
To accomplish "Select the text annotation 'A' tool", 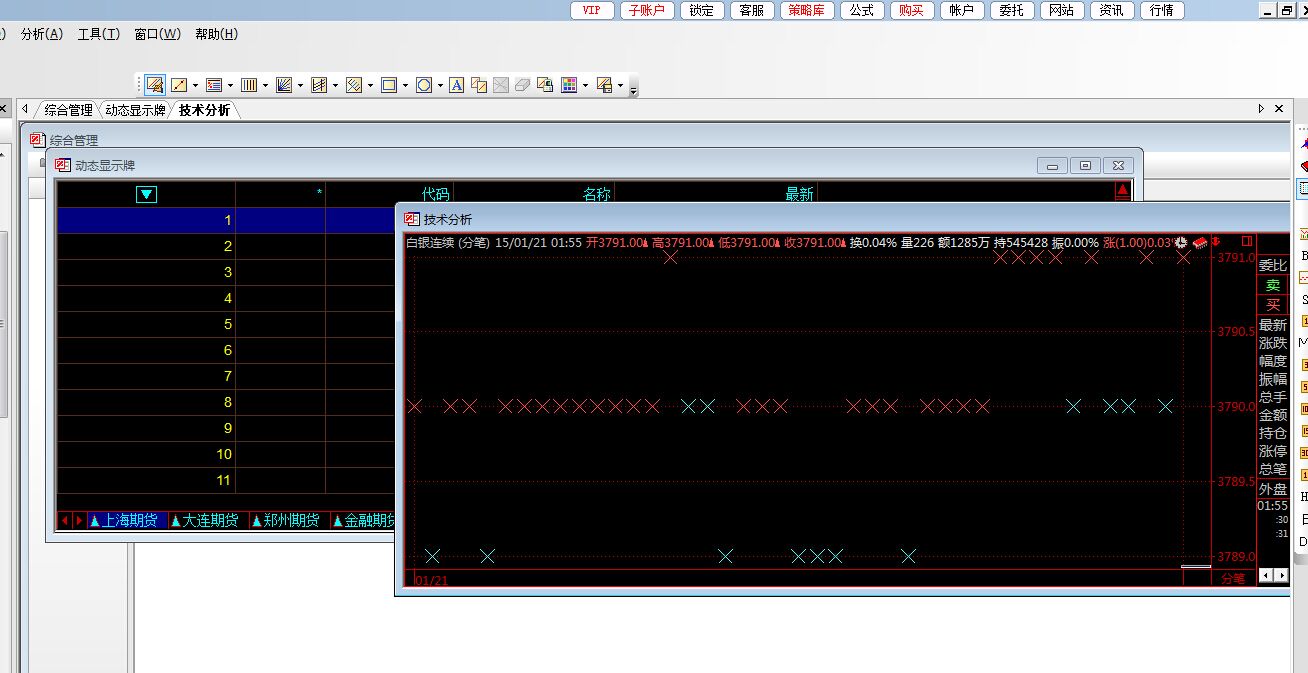I will [456, 86].
